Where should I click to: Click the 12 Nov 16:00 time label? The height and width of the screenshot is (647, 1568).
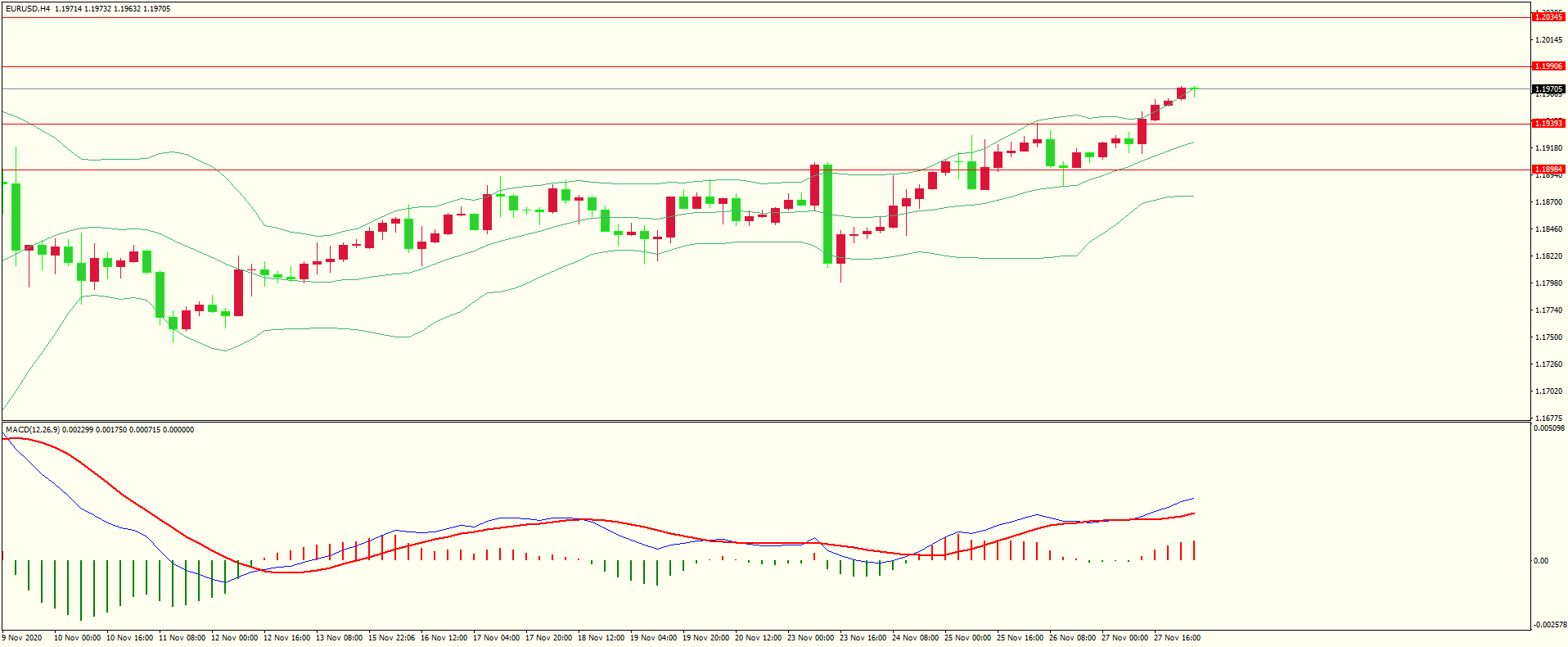coord(287,638)
